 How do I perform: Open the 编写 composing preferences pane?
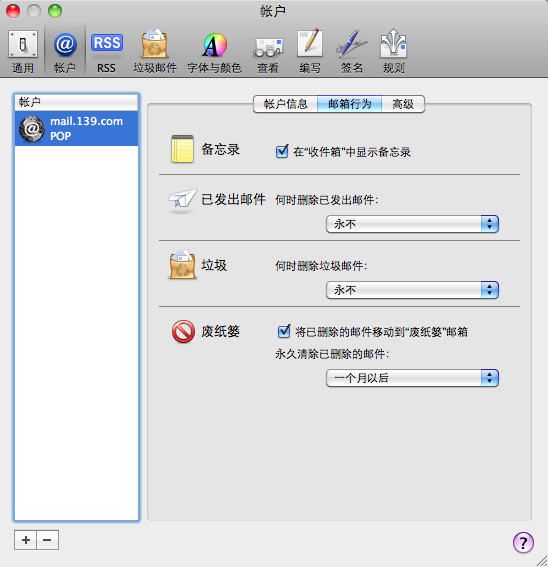(310, 51)
